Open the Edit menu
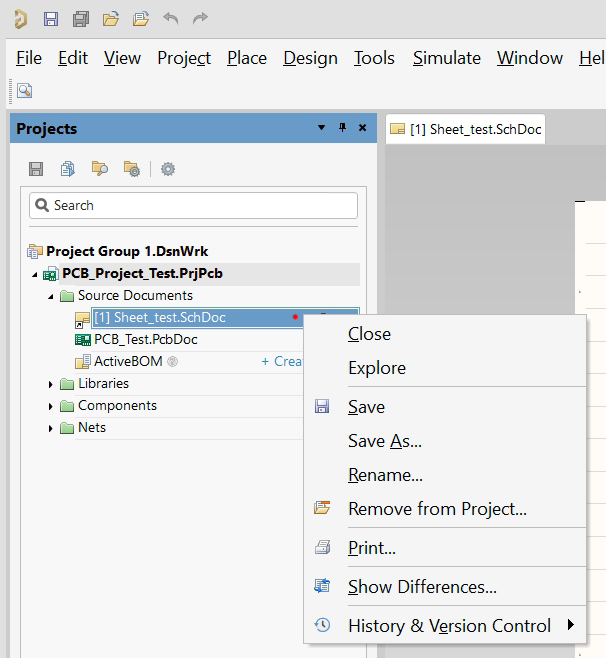The height and width of the screenshot is (658, 606). click(73, 58)
